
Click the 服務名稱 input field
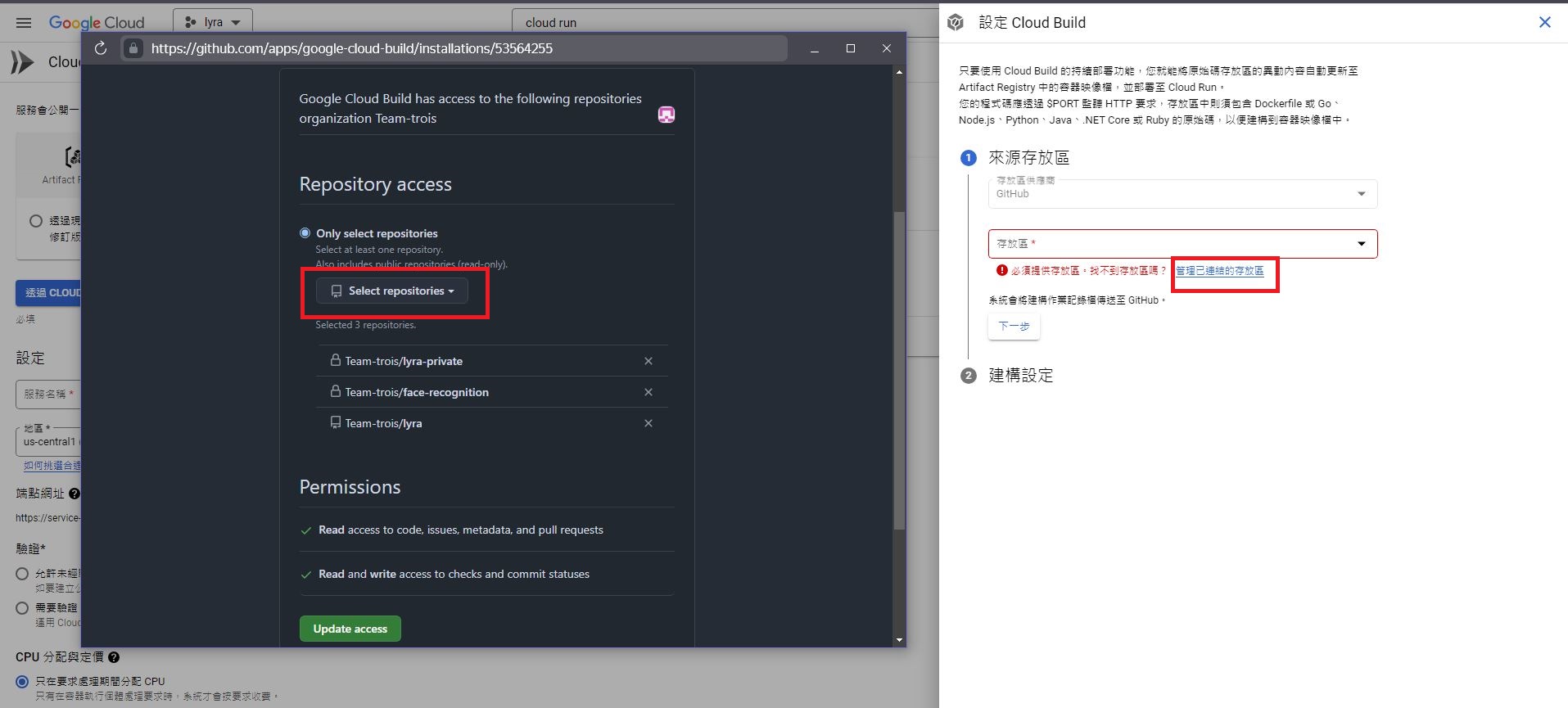pyautogui.click(x=48, y=394)
